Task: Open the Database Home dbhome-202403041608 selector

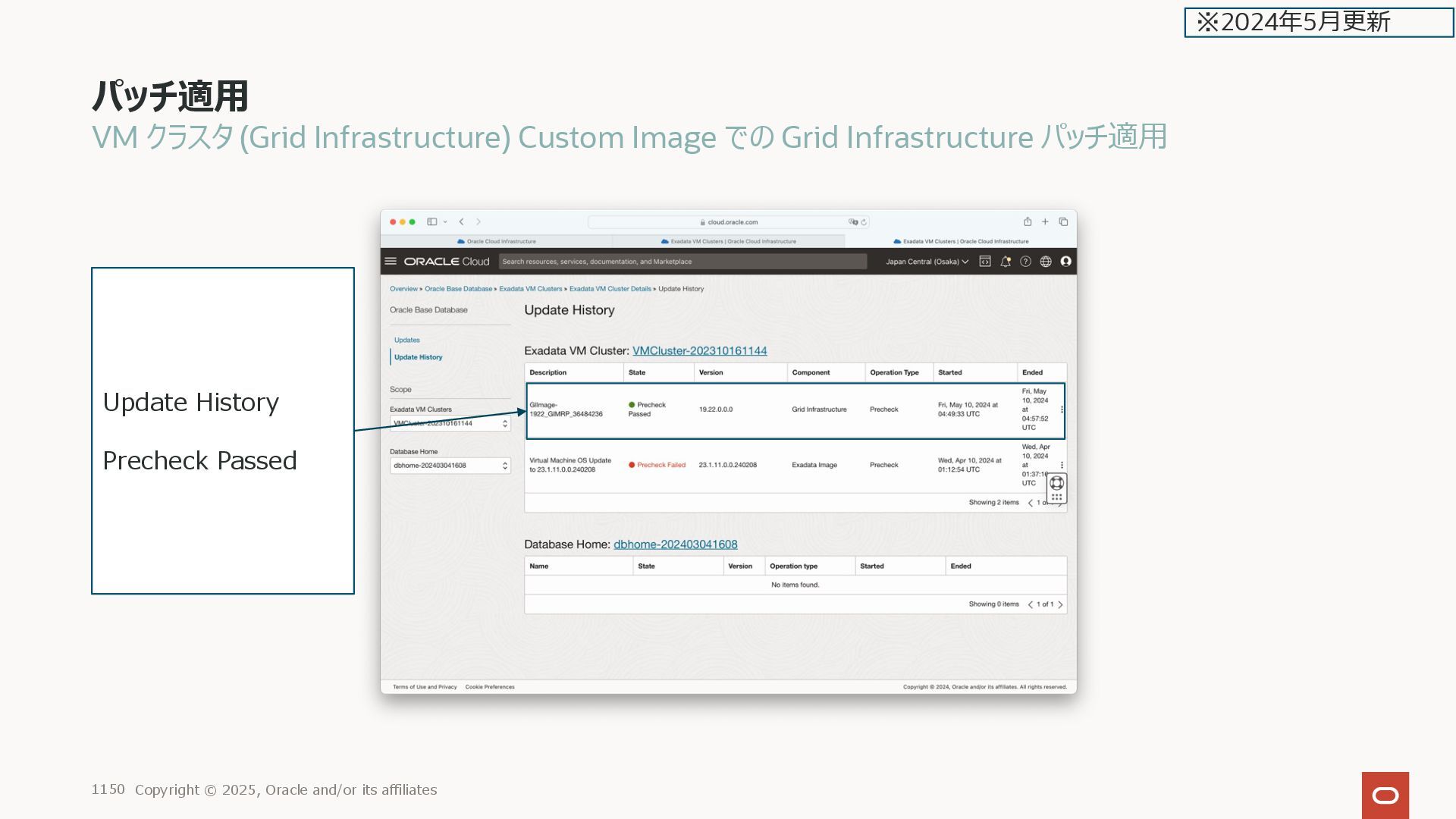Action: tap(450, 466)
